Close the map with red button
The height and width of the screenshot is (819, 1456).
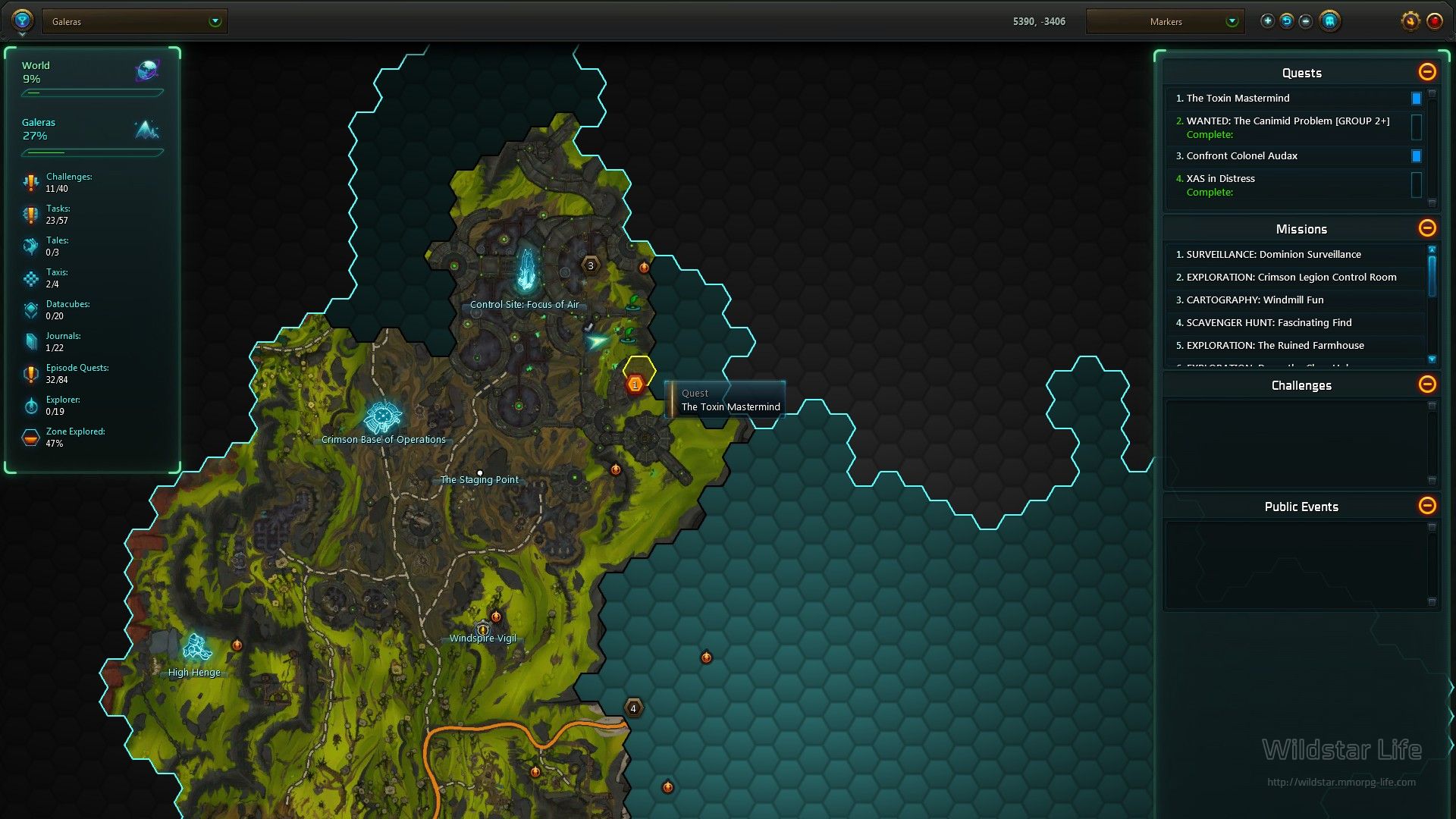1434,21
